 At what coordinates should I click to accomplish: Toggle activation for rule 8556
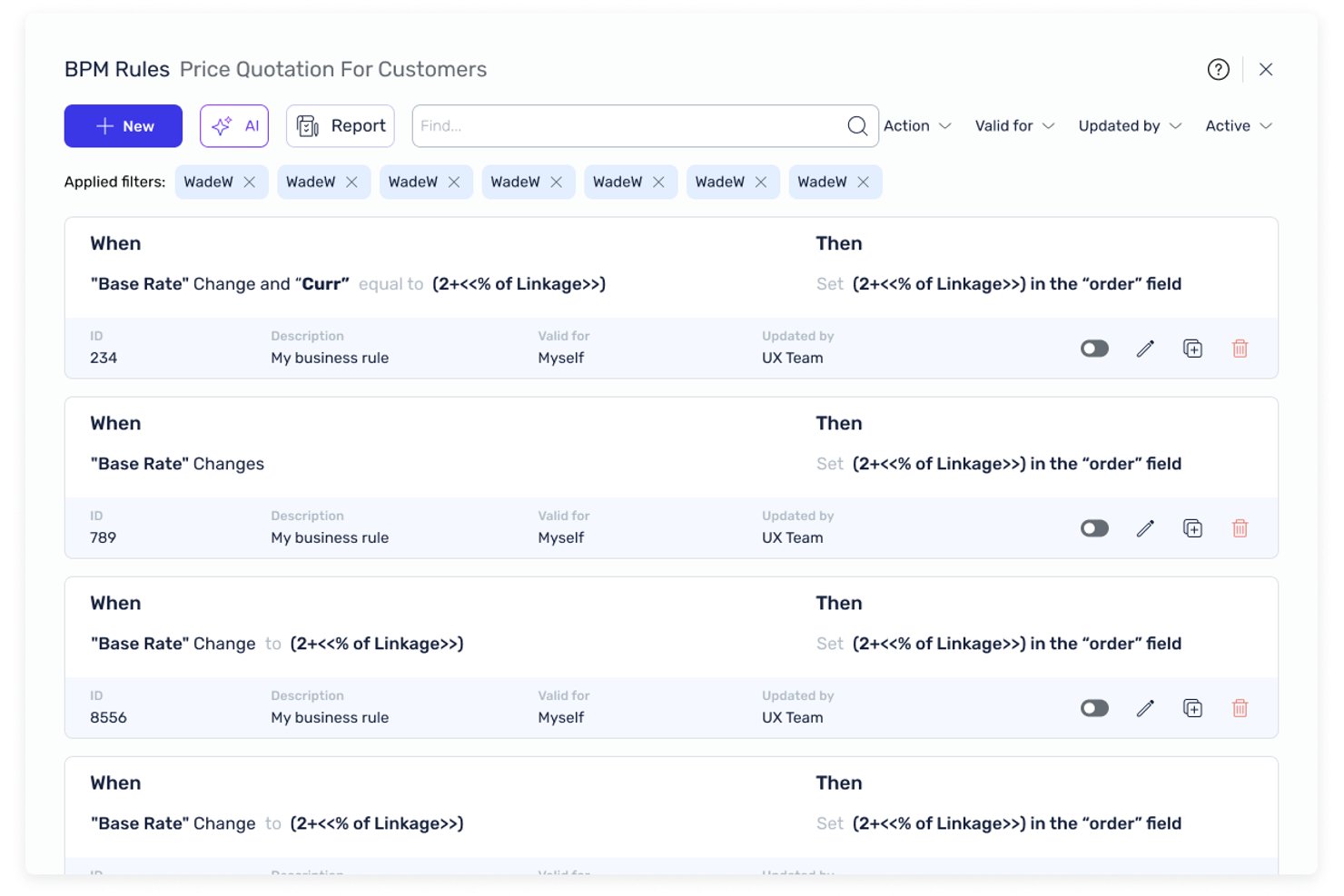(1094, 708)
